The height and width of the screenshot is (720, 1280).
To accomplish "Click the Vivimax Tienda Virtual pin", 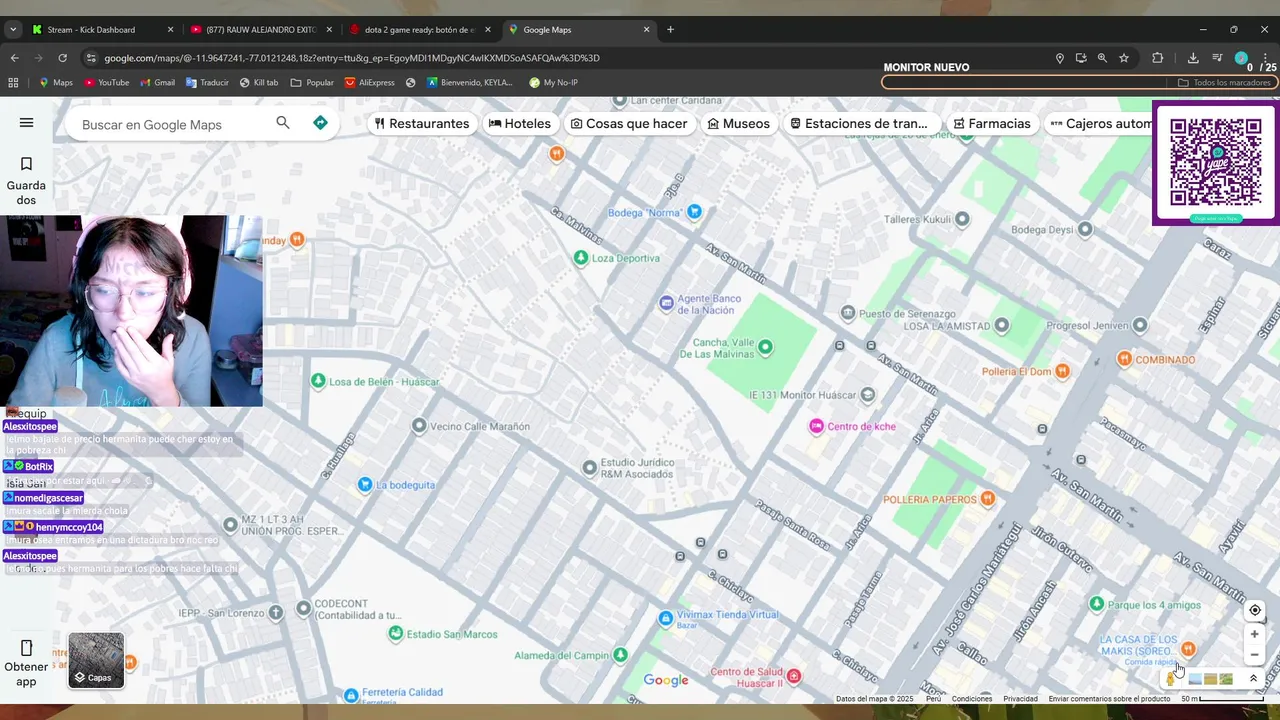I will coord(666,618).
